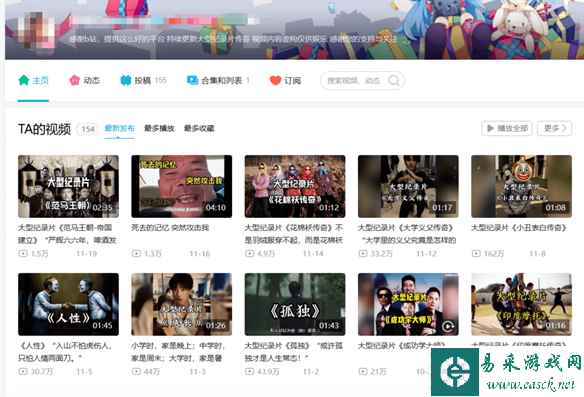Image resolution: width=584 pixels, height=397 pixels.
Task: Click title 大型纪录片《大学义父传奇》
Action: 407,234
